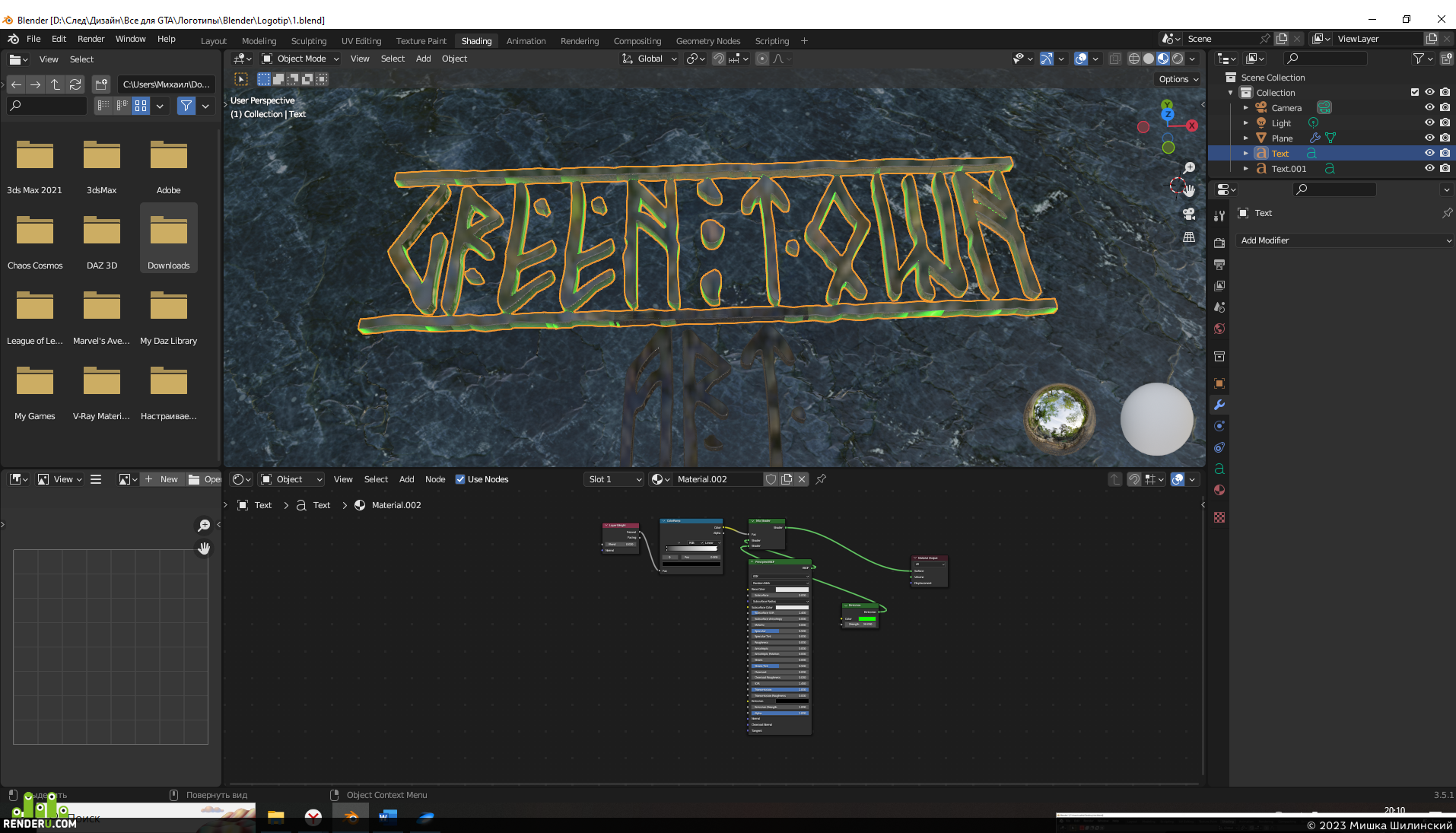The image size is (1456, 833).
Task: Click the New image button
Action: point(162,479)
